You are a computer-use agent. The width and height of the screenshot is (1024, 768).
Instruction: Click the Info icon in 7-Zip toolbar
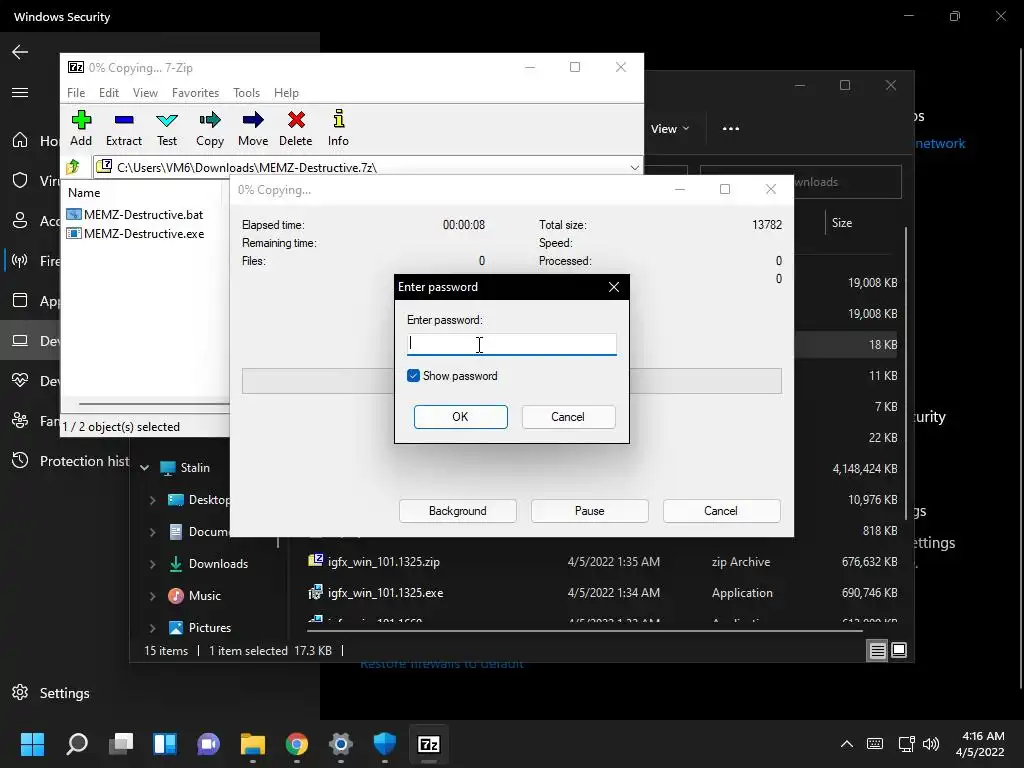338,119
